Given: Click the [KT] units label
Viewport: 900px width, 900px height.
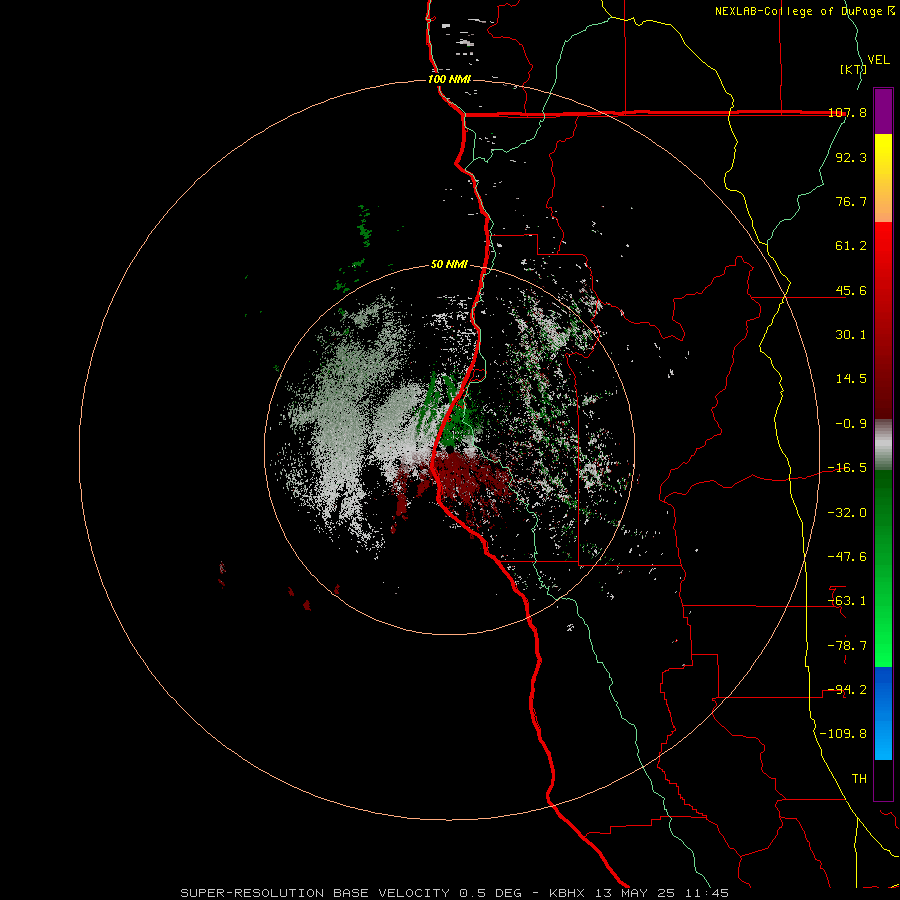Looking at the screenshot, I should tap(853, 69).
